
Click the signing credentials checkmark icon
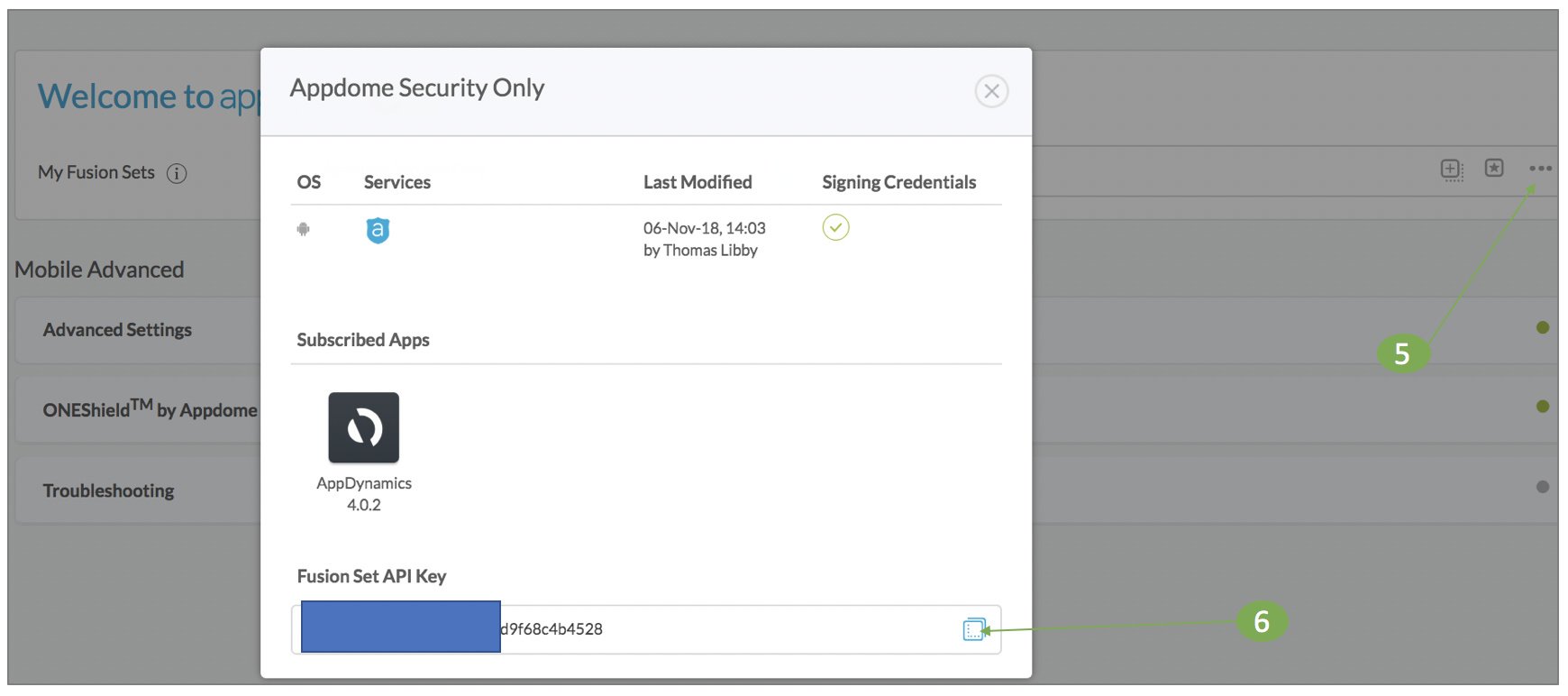(835, 227)
